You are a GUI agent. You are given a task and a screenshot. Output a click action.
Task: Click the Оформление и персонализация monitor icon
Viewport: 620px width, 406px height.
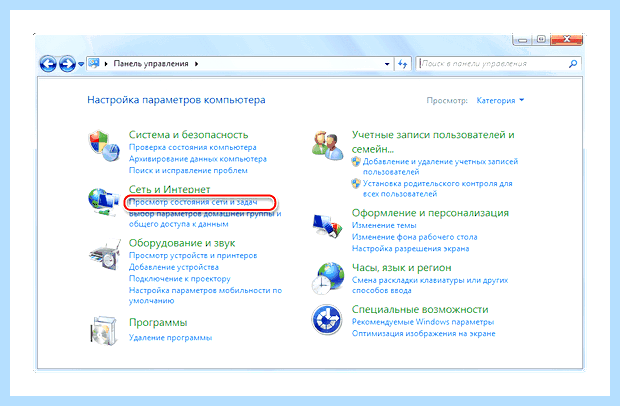point(327,226)
